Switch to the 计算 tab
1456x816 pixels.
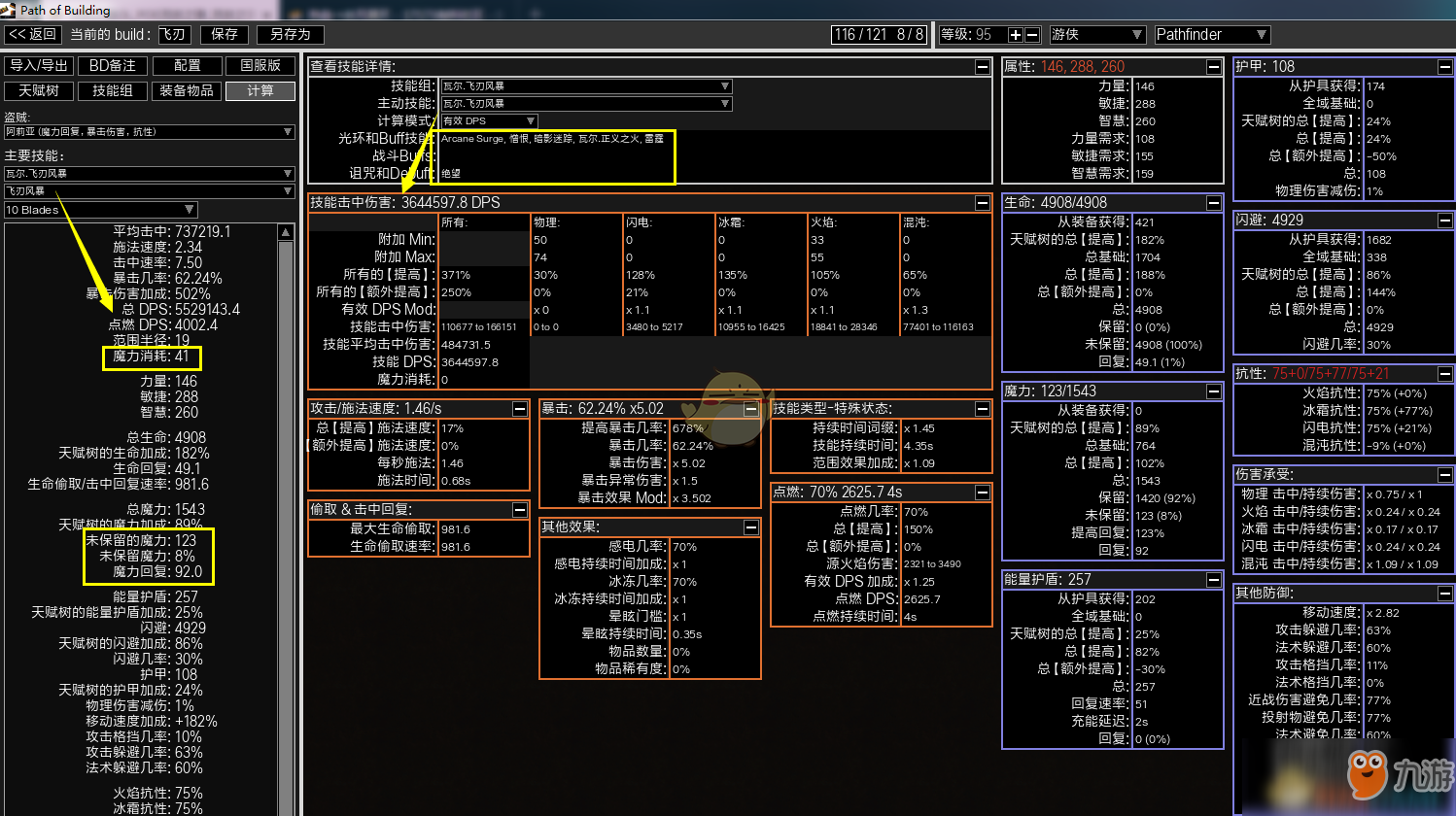(x=260, y=90)
